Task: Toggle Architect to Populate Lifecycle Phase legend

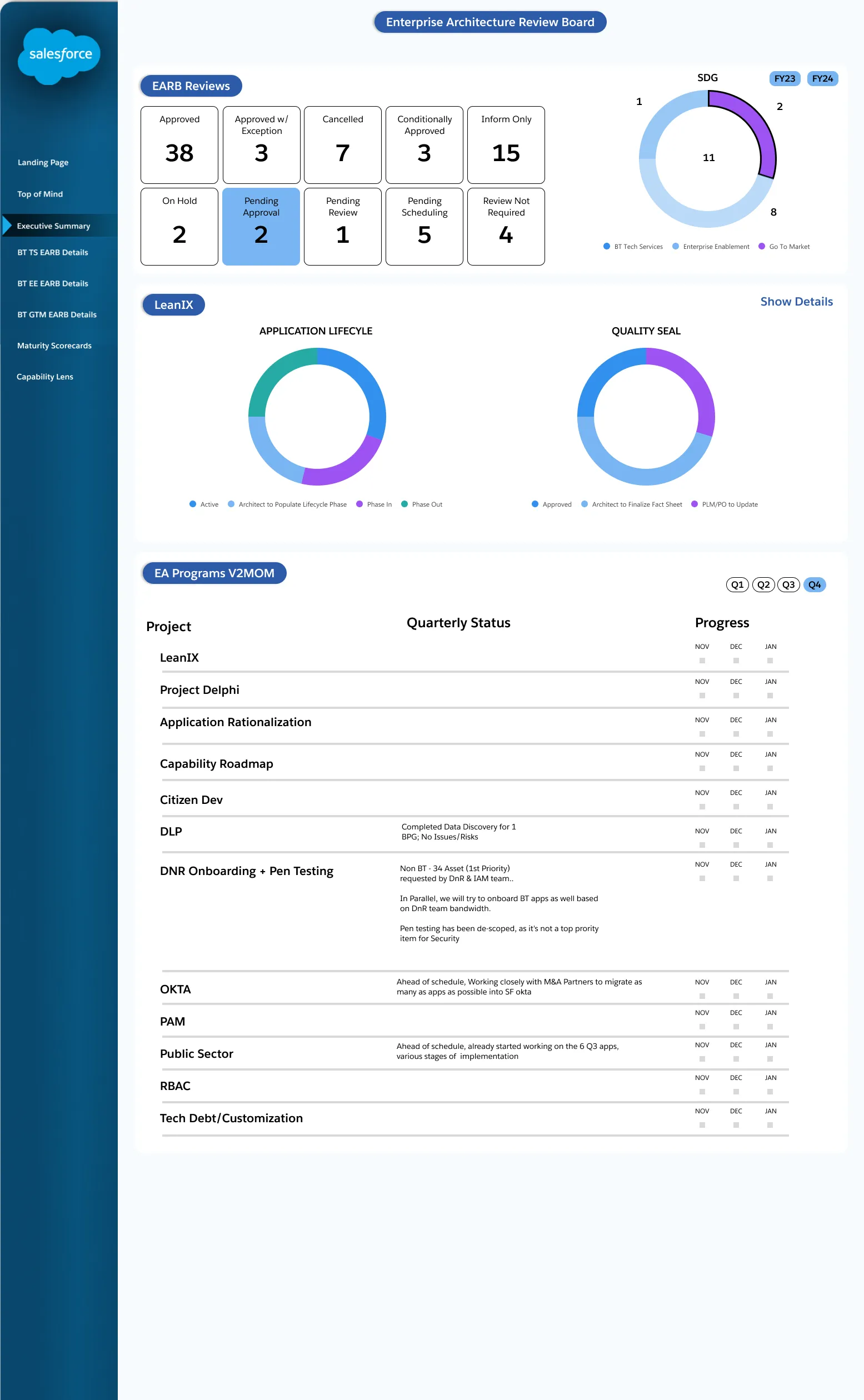Action: click(287, 504)
